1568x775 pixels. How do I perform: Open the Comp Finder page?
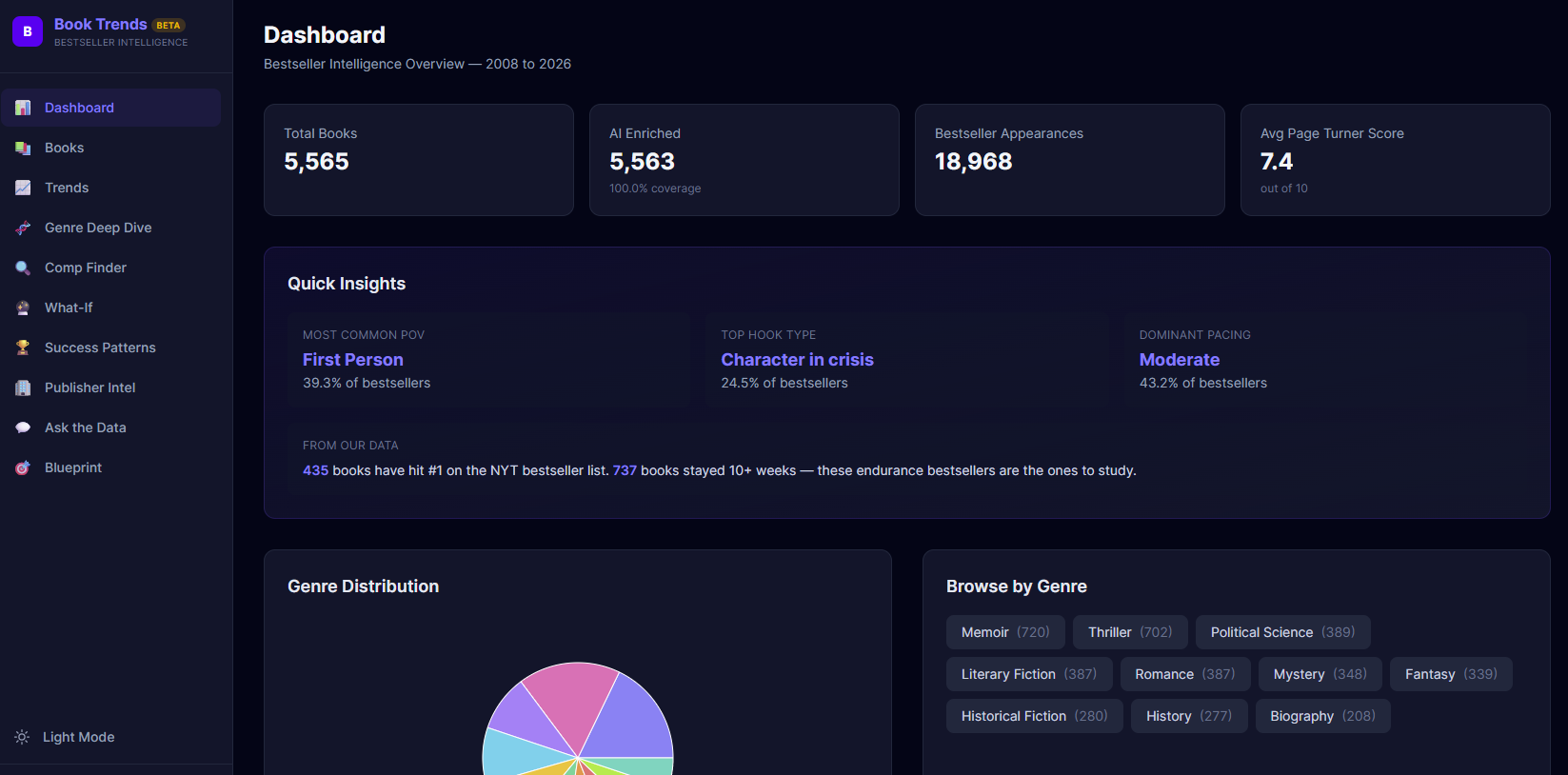tap(111, 268)
